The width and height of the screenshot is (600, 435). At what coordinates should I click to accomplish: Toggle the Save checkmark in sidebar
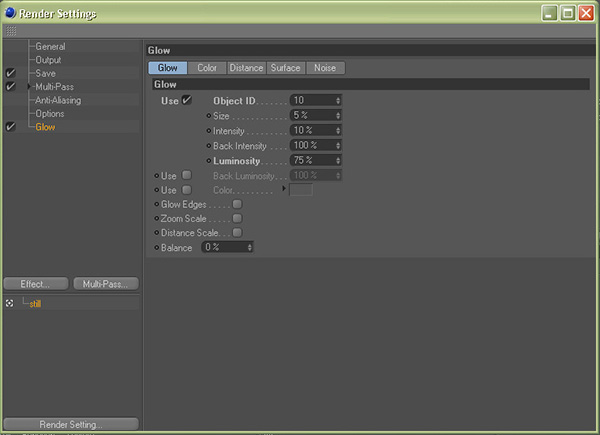tap(10, 74)
